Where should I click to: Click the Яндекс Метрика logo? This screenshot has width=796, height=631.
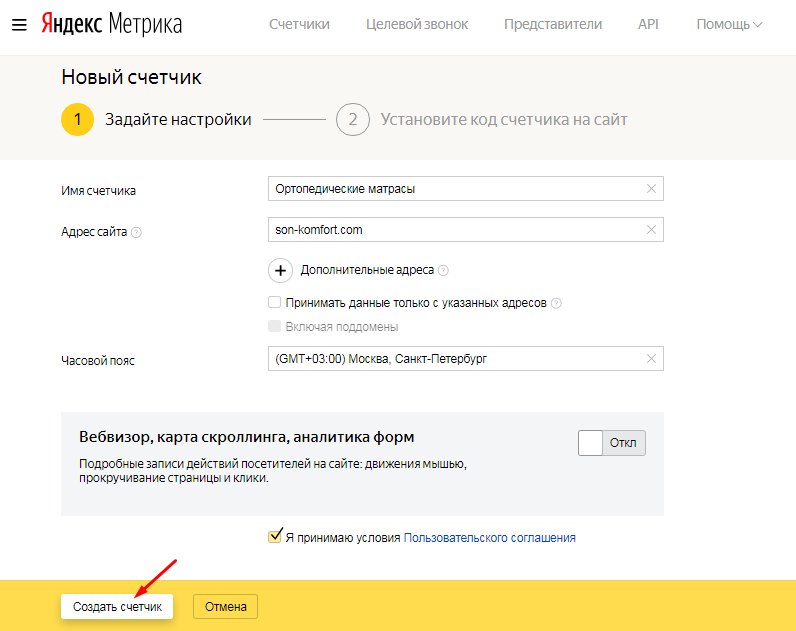(111, 24)
